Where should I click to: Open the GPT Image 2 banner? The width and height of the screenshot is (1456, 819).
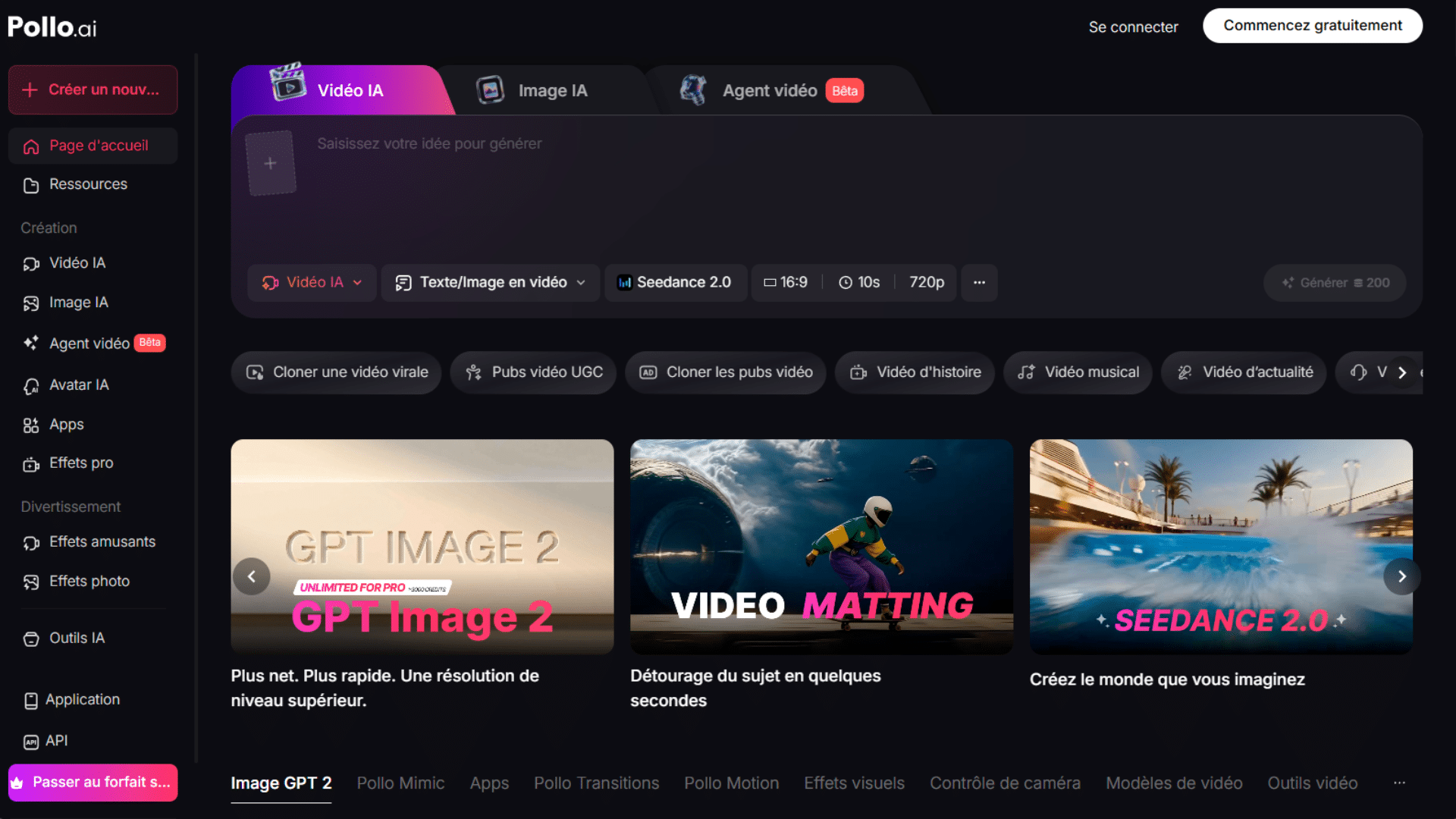point(422,547)
